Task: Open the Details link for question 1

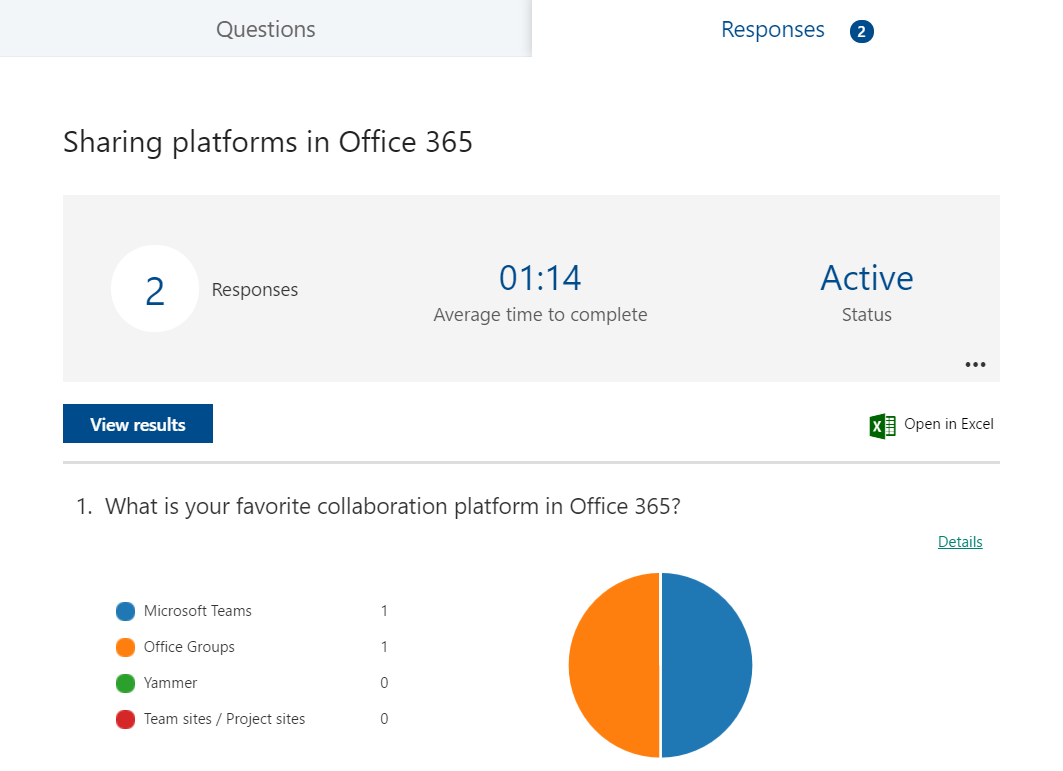Action: click(x=960, y=542)
